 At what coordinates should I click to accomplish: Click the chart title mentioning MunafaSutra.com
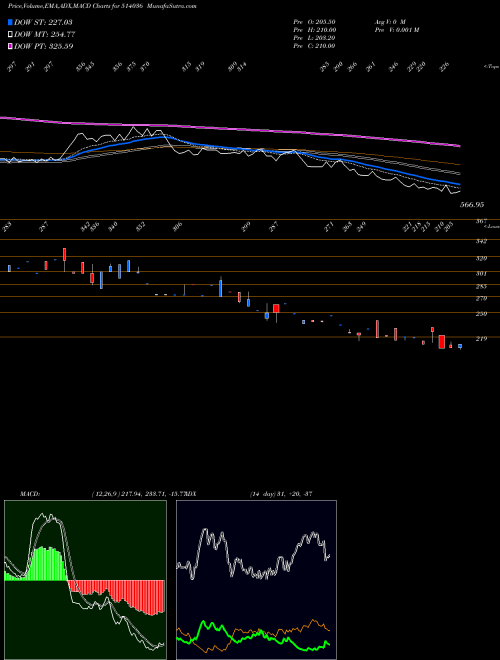pyautogui.click(x=102, y=6)
